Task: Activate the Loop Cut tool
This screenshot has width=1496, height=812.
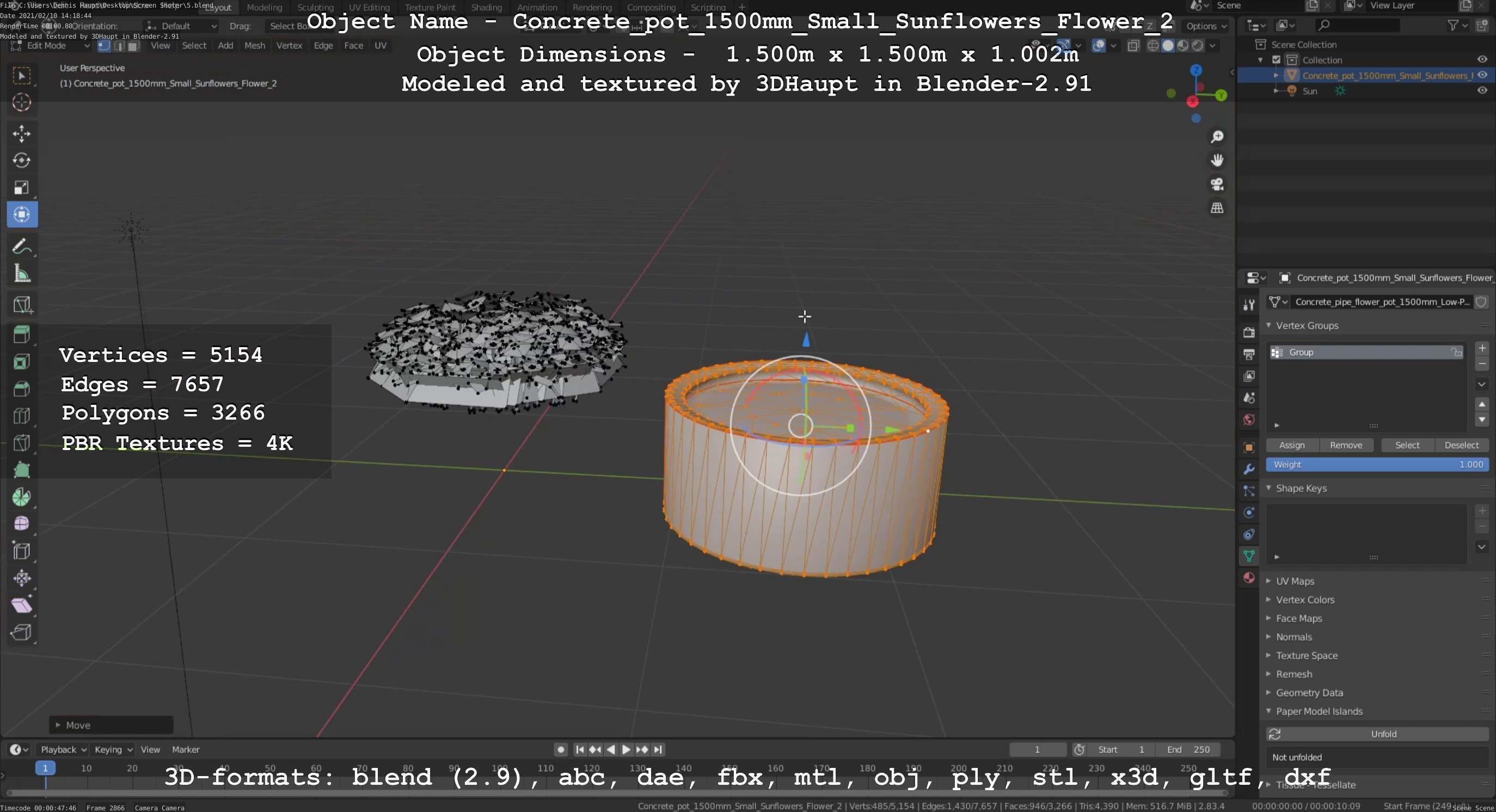Action: 22,416
